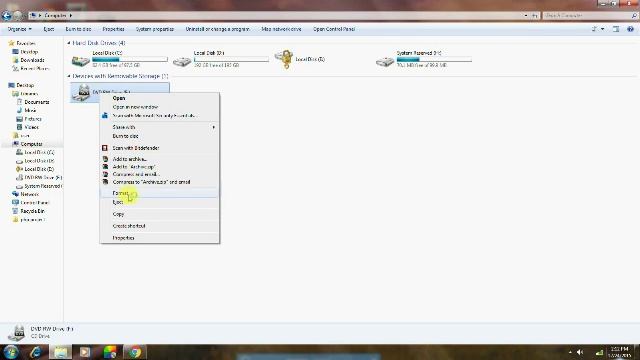Select the locked Local Disk (E:) icon

(284, 60)
